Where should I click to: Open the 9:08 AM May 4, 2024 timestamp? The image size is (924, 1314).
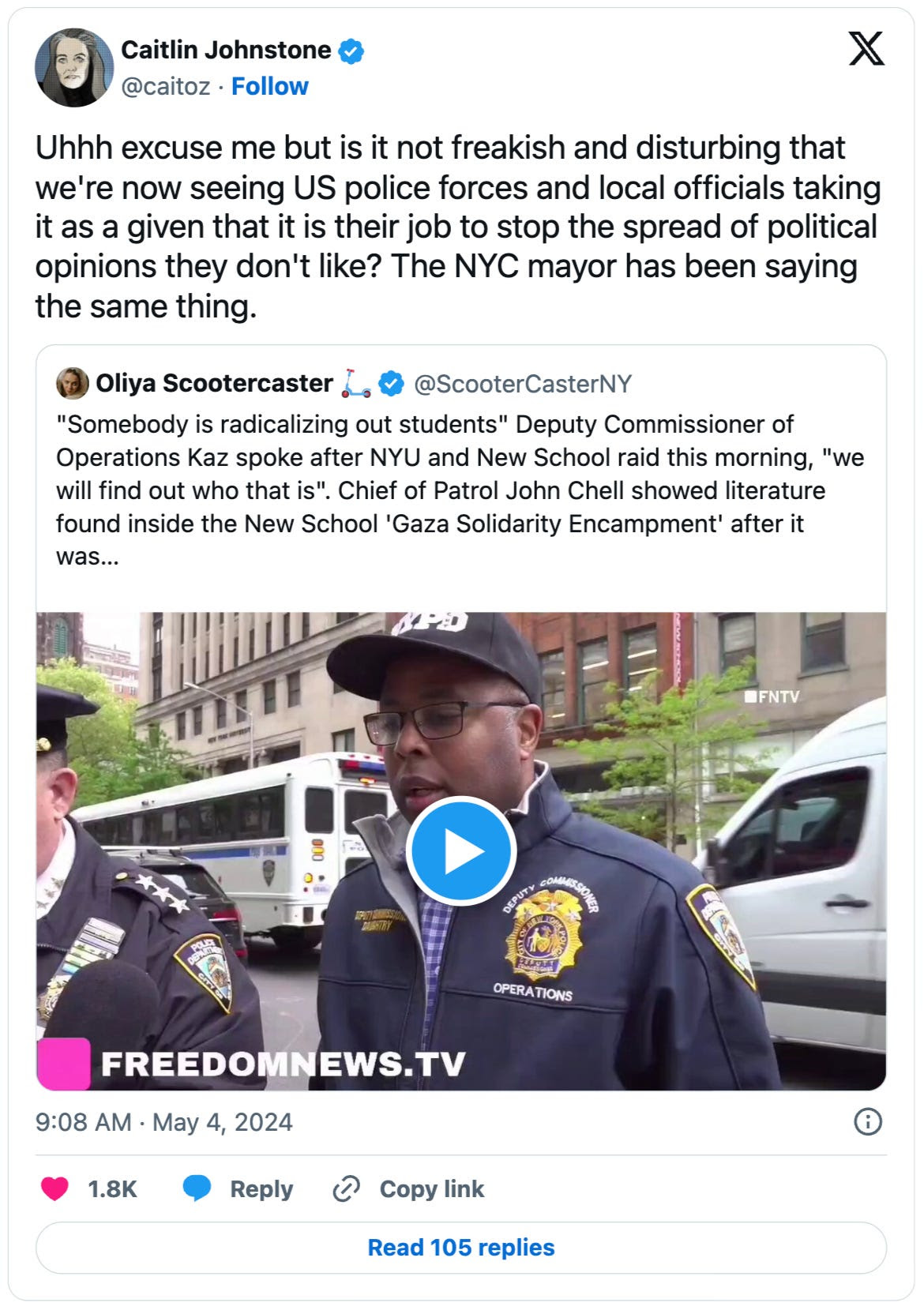[163, 1122]
